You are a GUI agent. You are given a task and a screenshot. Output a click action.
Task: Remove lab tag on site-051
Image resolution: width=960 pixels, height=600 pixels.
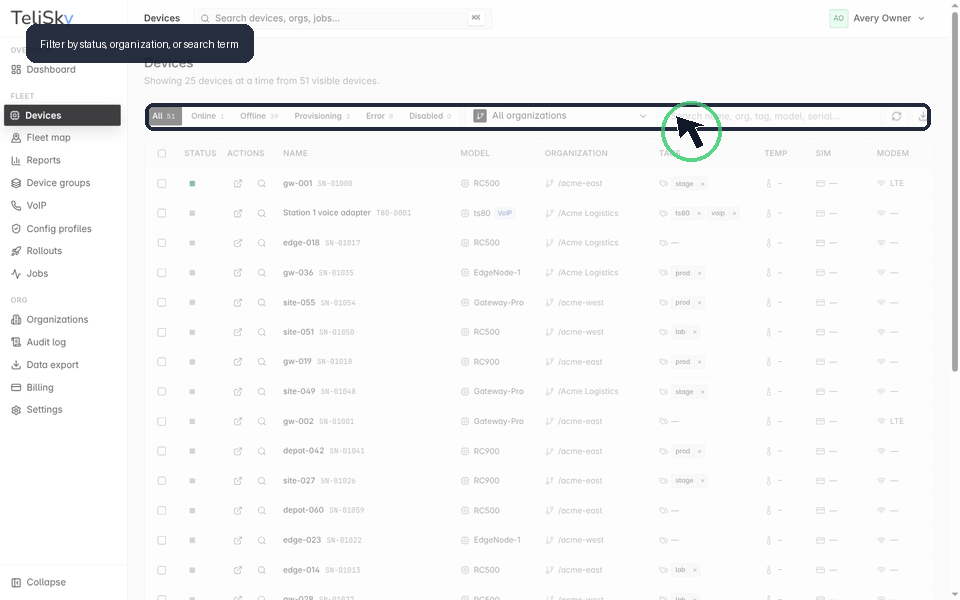(x=695, y=332)
